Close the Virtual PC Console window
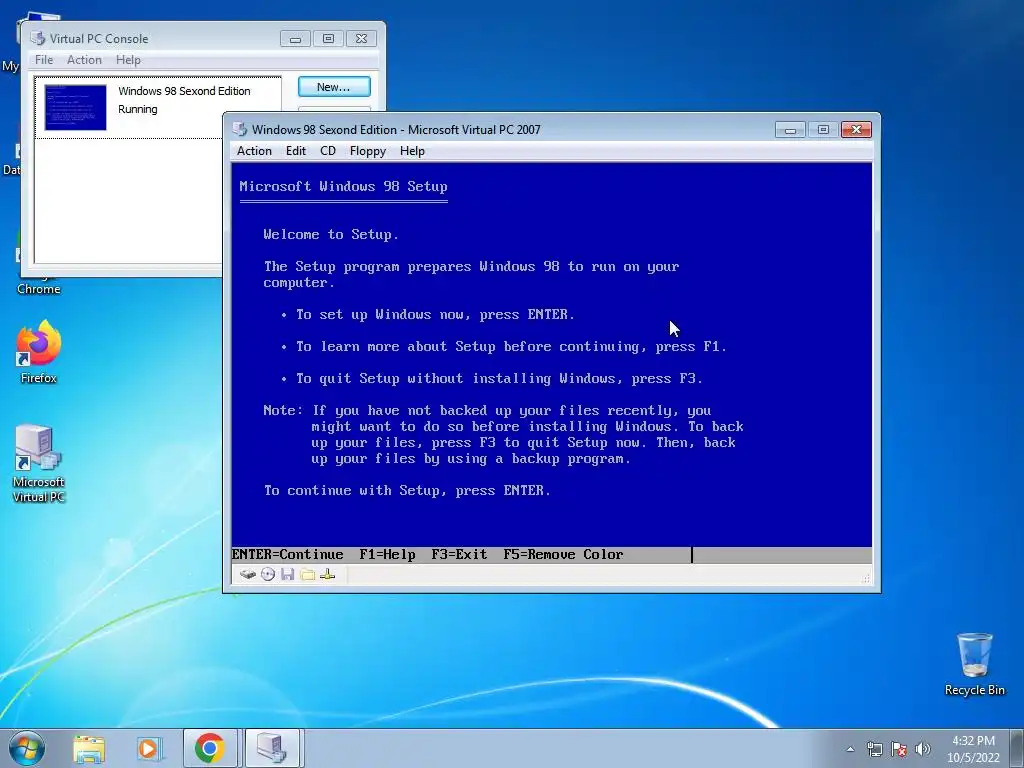The width and height of the screenshot is (1024, 768). [361, 39]
